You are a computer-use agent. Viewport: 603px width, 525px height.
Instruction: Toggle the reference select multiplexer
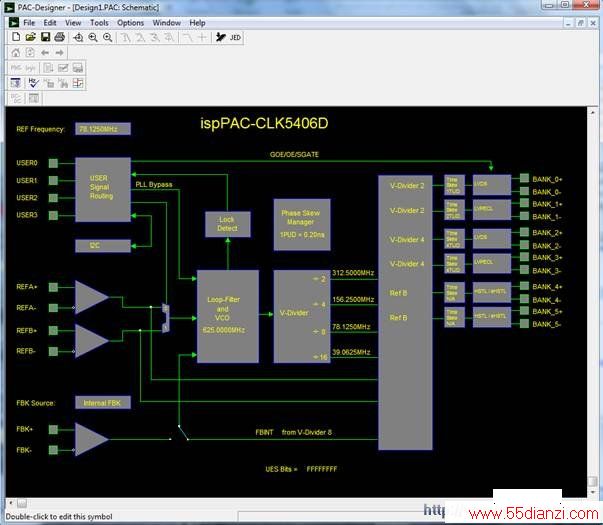pos(165,318)
